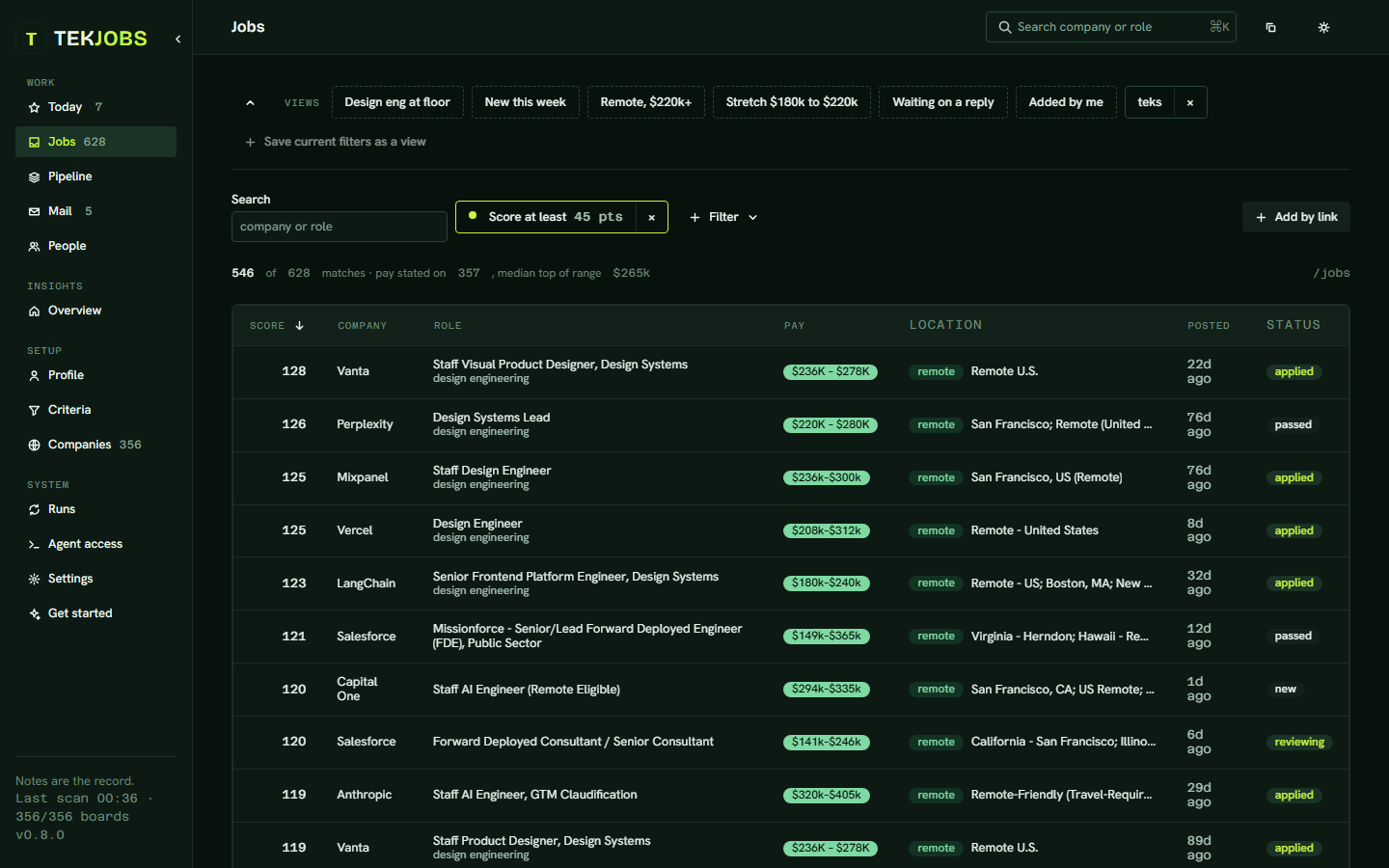
Task: Click Save current filters as a view
Action: click(336, 142)
